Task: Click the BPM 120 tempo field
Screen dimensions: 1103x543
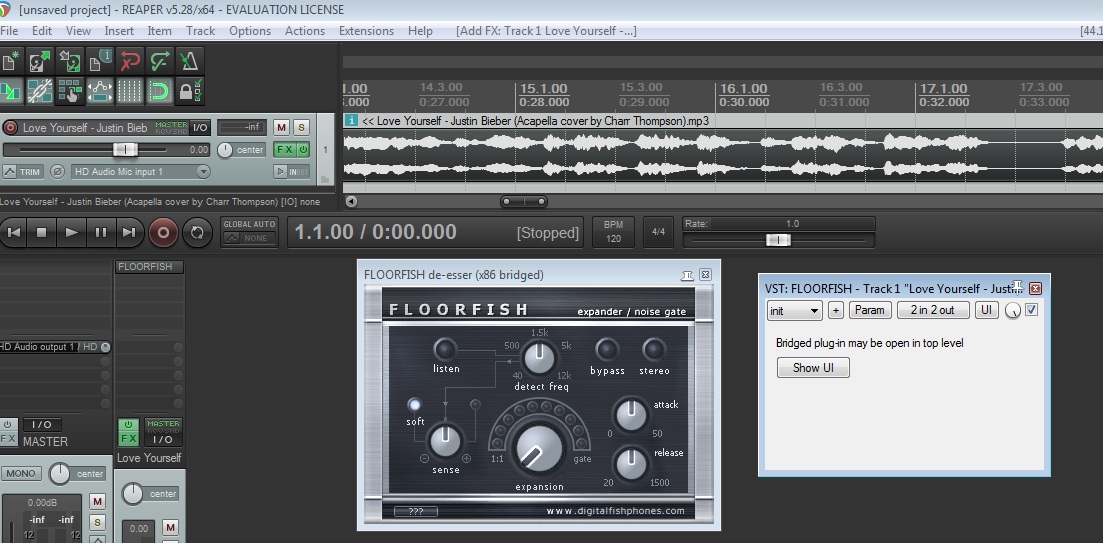Action: coord(613,231)
